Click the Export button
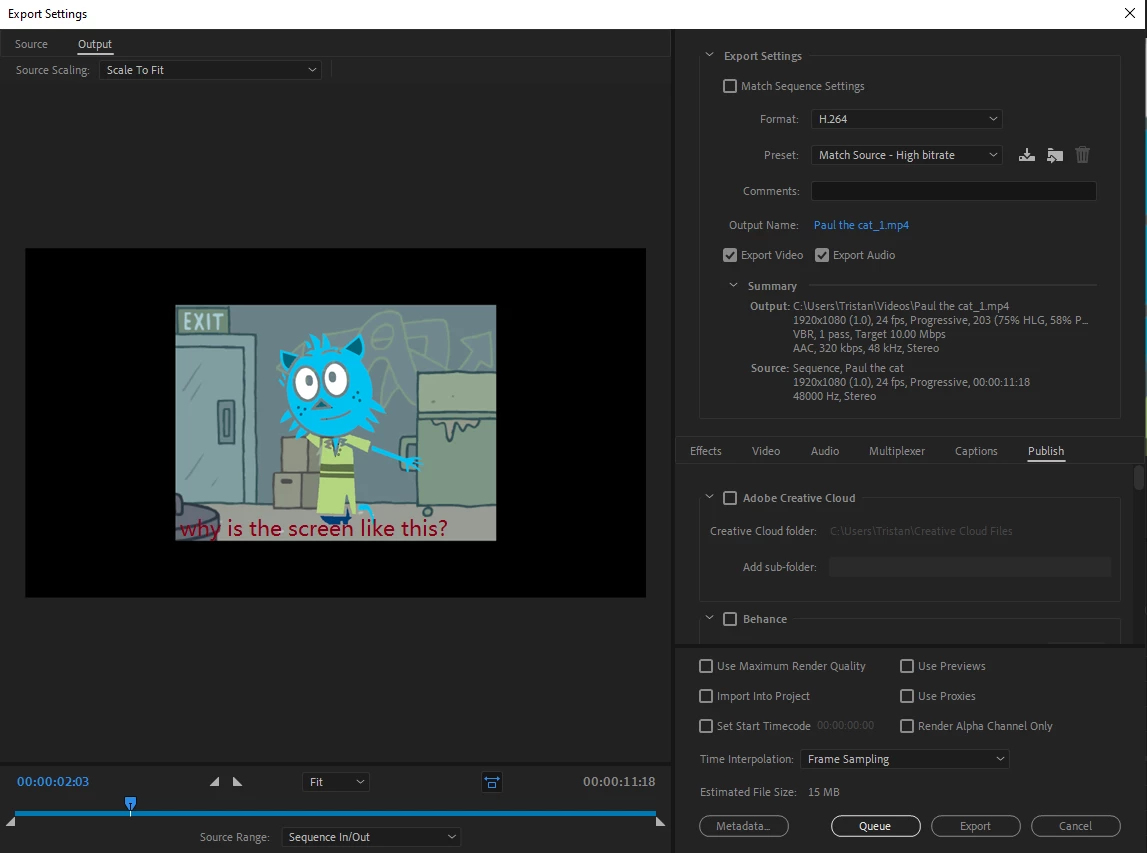The image size is (1147, 853). [975, 826]
